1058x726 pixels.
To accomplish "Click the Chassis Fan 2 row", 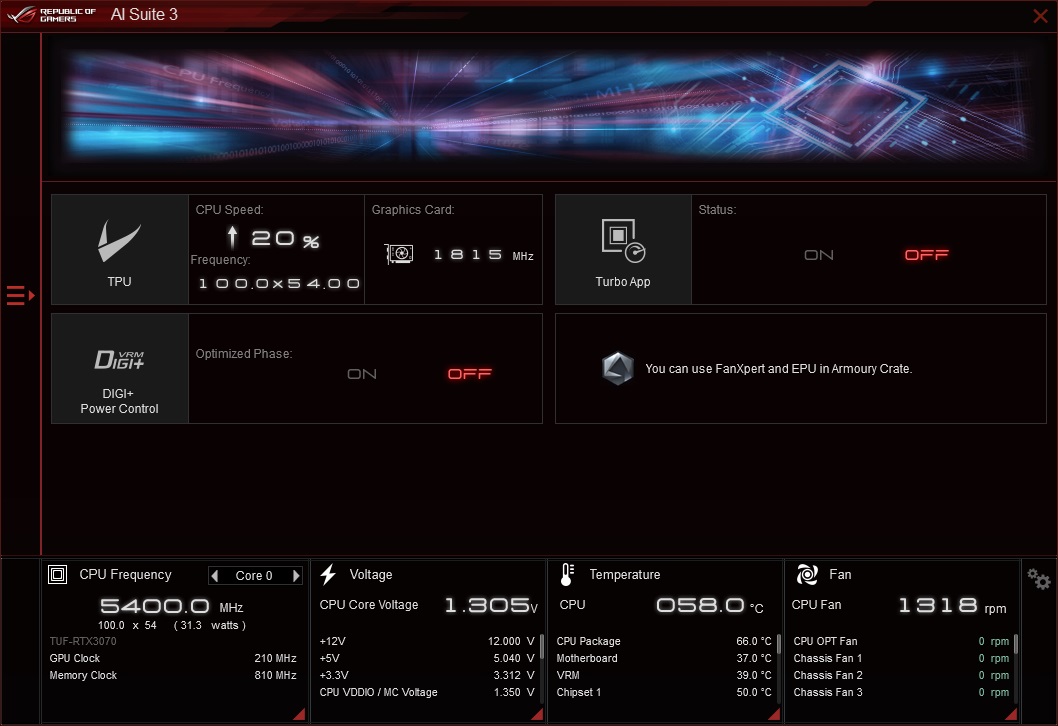I will click(x=901, y=675).
